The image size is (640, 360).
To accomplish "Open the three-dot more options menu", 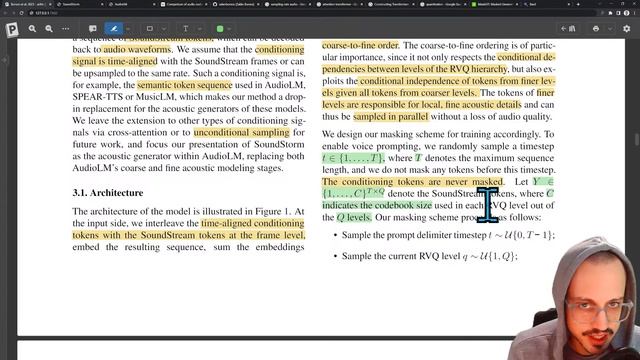I will (65, 29).
